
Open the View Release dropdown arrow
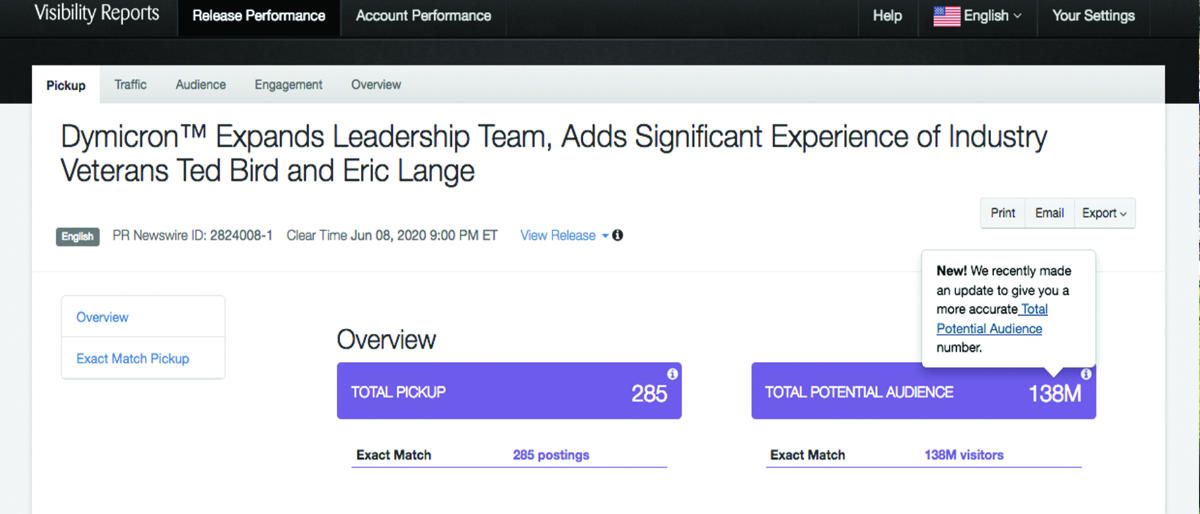pyautogui.click(x=605, y=236)
